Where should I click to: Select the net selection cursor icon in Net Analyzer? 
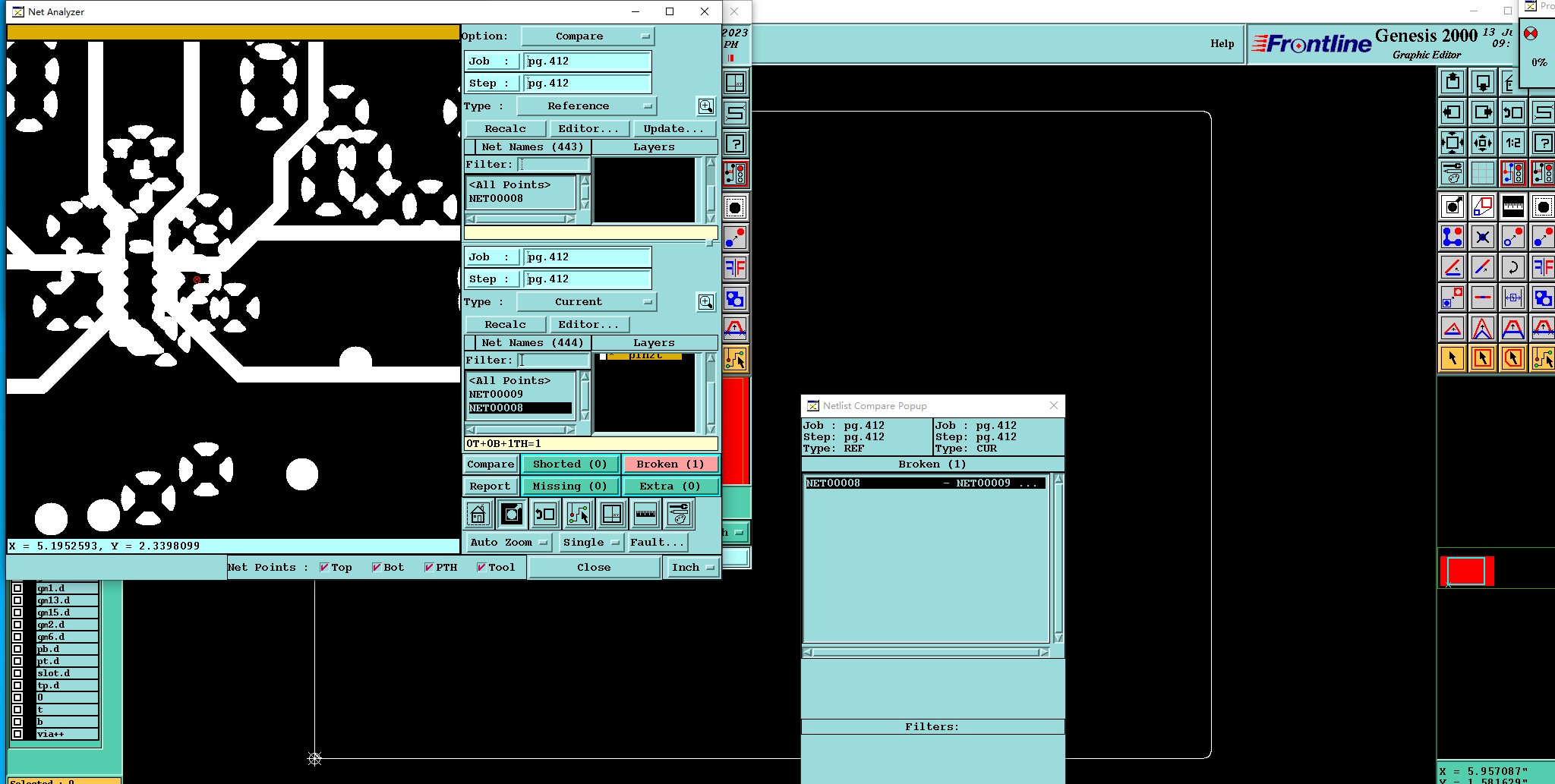pos(579,515)
